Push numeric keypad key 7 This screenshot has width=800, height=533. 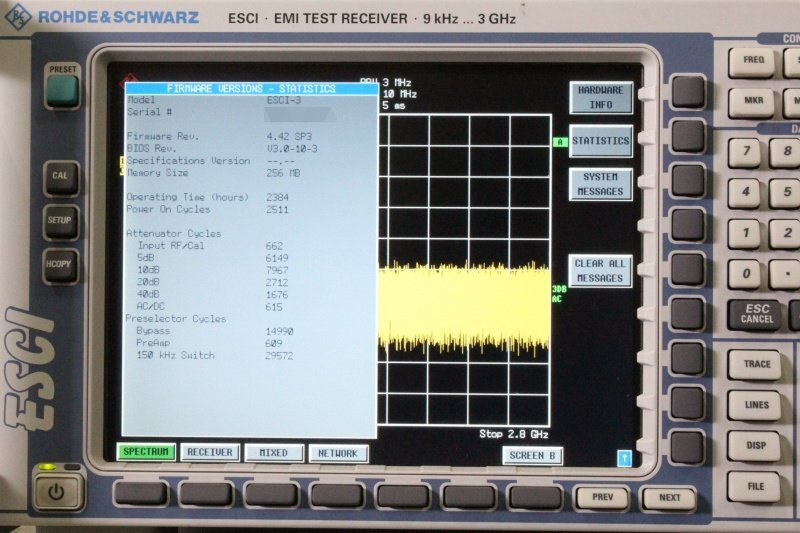pyautogui.click(x=747, y=152)
